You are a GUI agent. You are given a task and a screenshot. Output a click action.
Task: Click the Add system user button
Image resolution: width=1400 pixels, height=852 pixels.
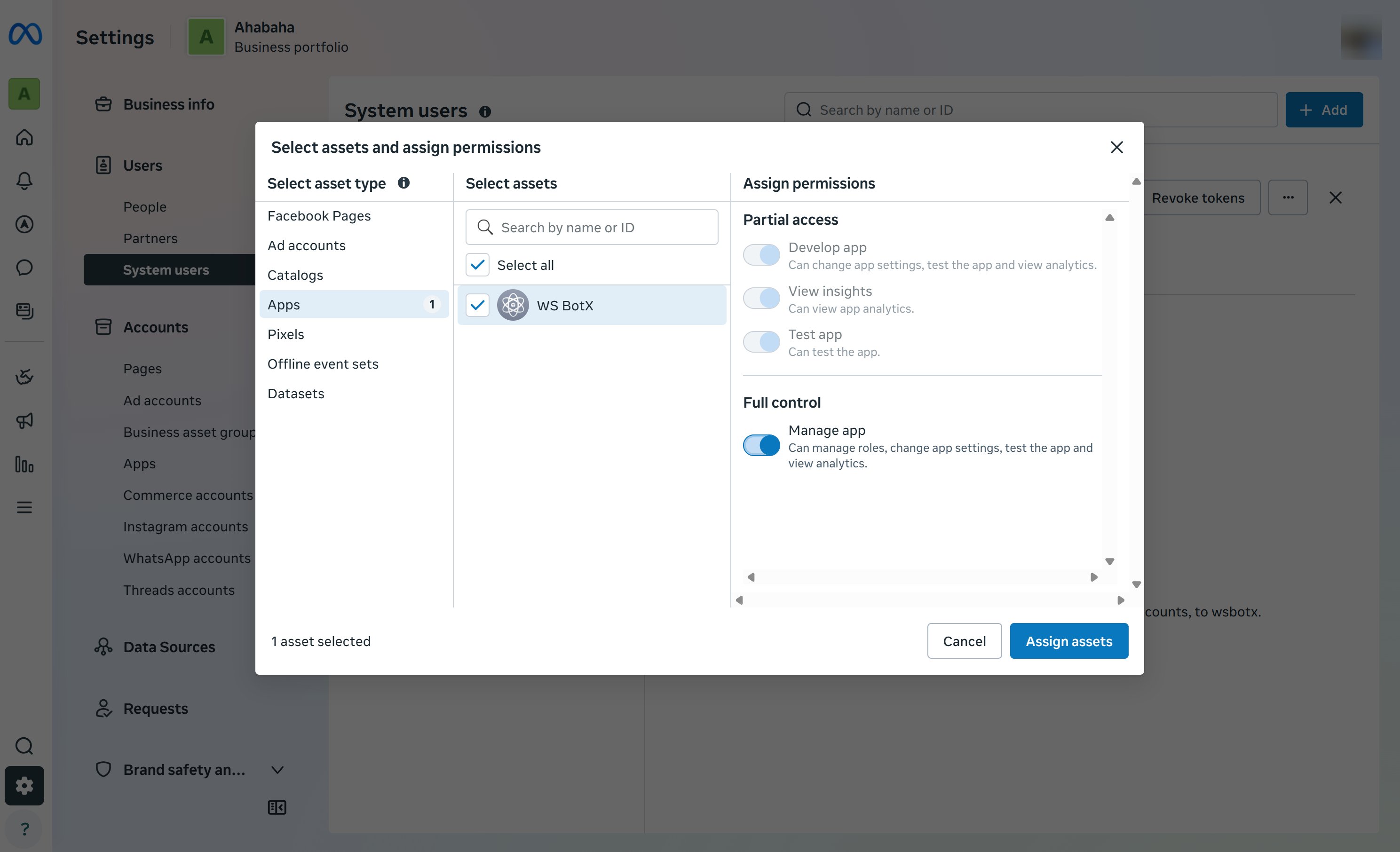pyautogui.click(x=1324, y=110)
